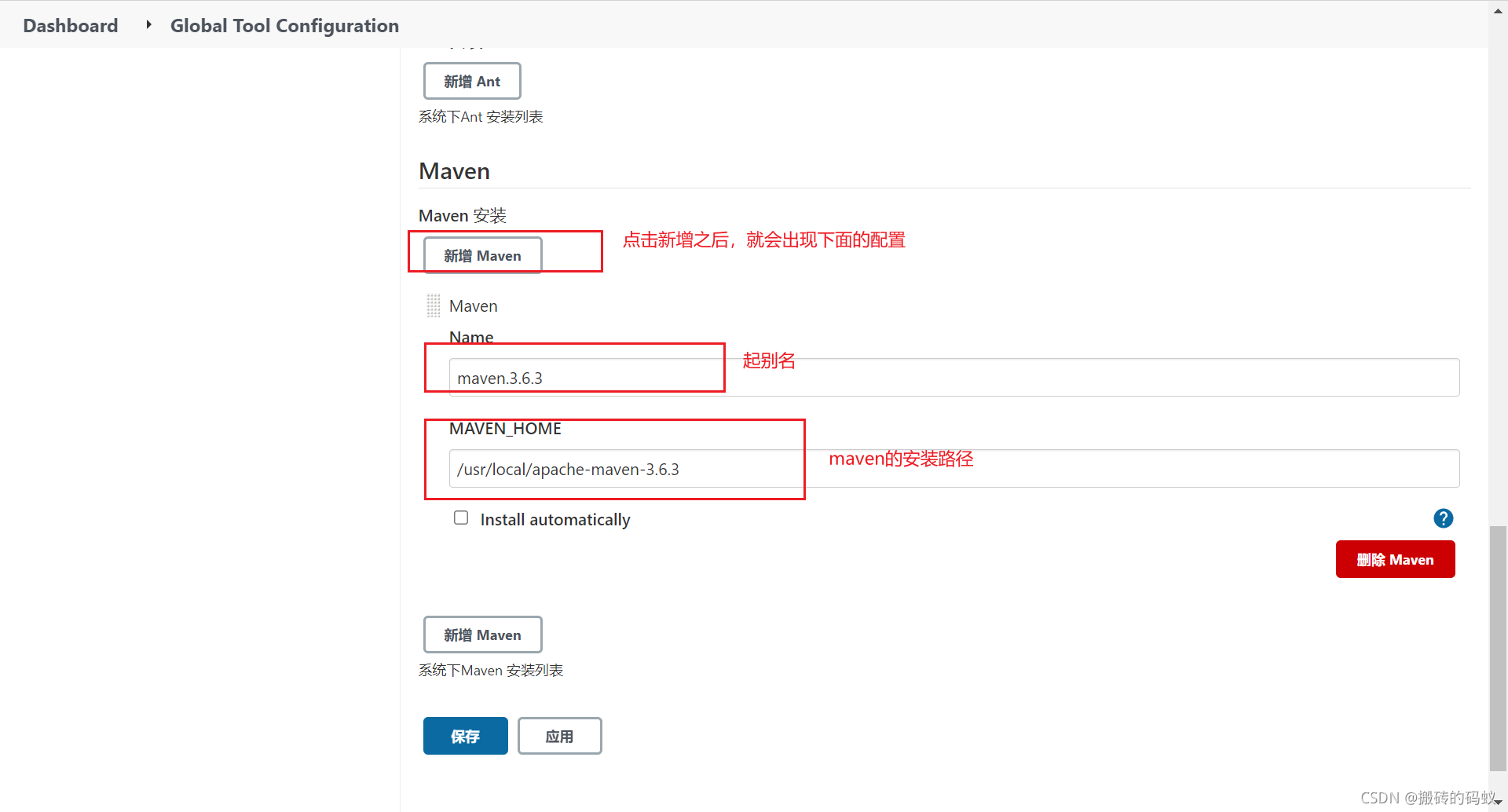
Task: Open the Dashboard breadcrumb link
Action: 71,26
